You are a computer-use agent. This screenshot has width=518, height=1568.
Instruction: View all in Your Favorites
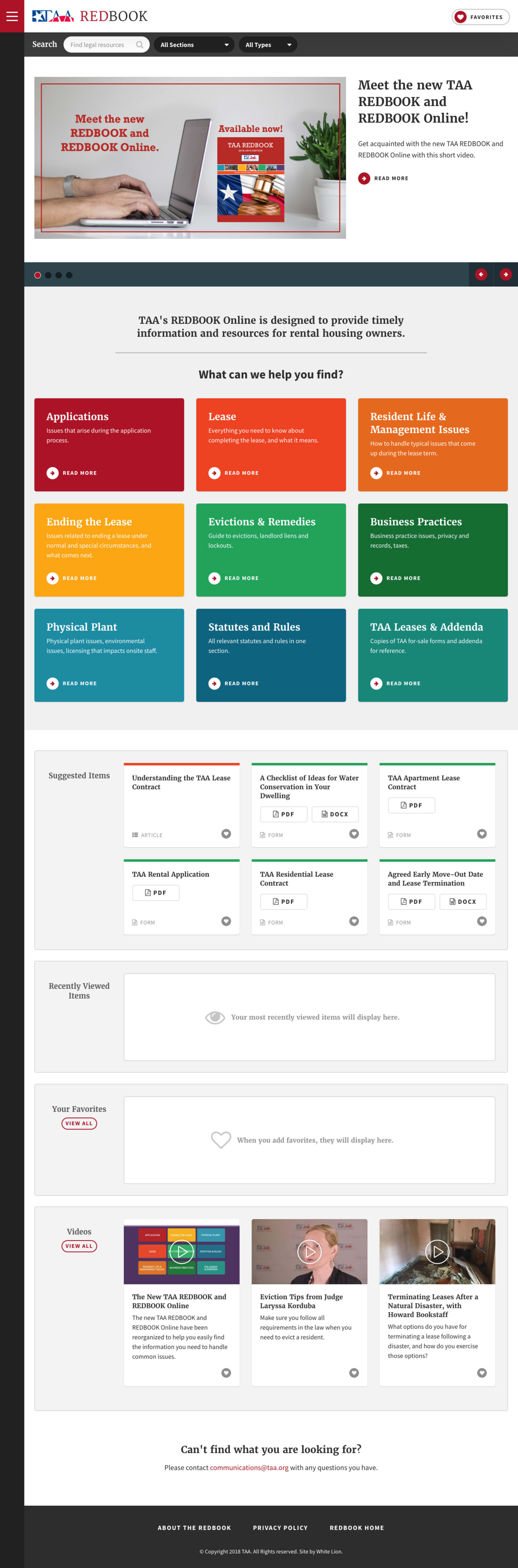pyautogui.click(x=79, y=1124)
